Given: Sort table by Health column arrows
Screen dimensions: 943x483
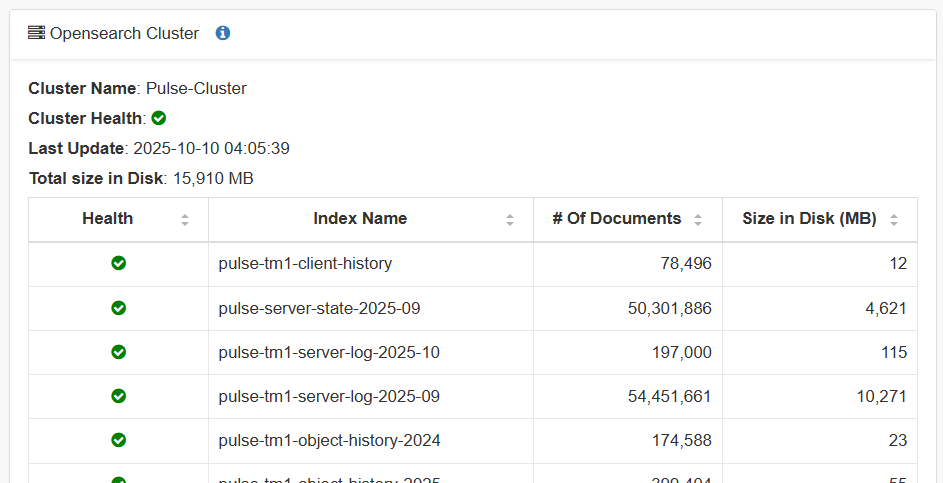Looking at the screenshot, I should (x=185, y=220).
